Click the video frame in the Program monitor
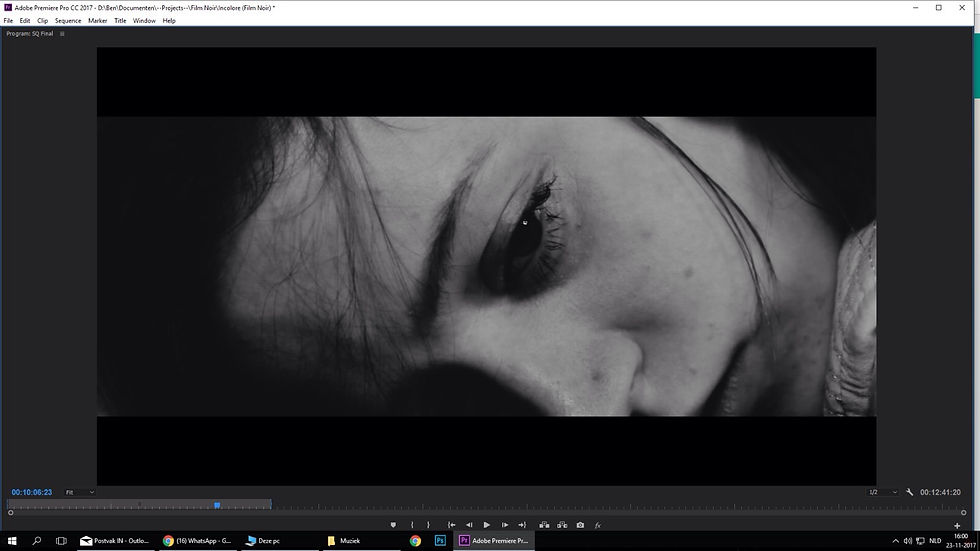Viewport: 980px width, 551px height. pos(486,266)
